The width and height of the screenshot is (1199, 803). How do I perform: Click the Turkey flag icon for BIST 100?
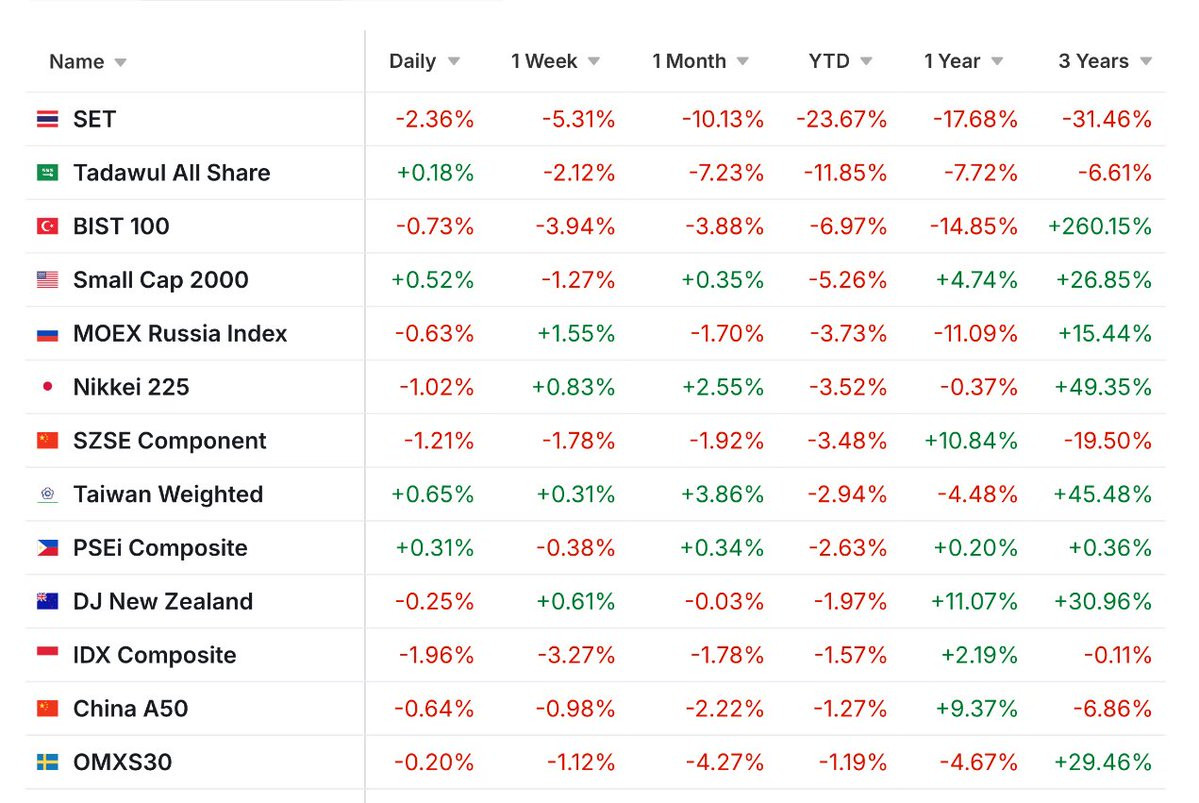47,226
